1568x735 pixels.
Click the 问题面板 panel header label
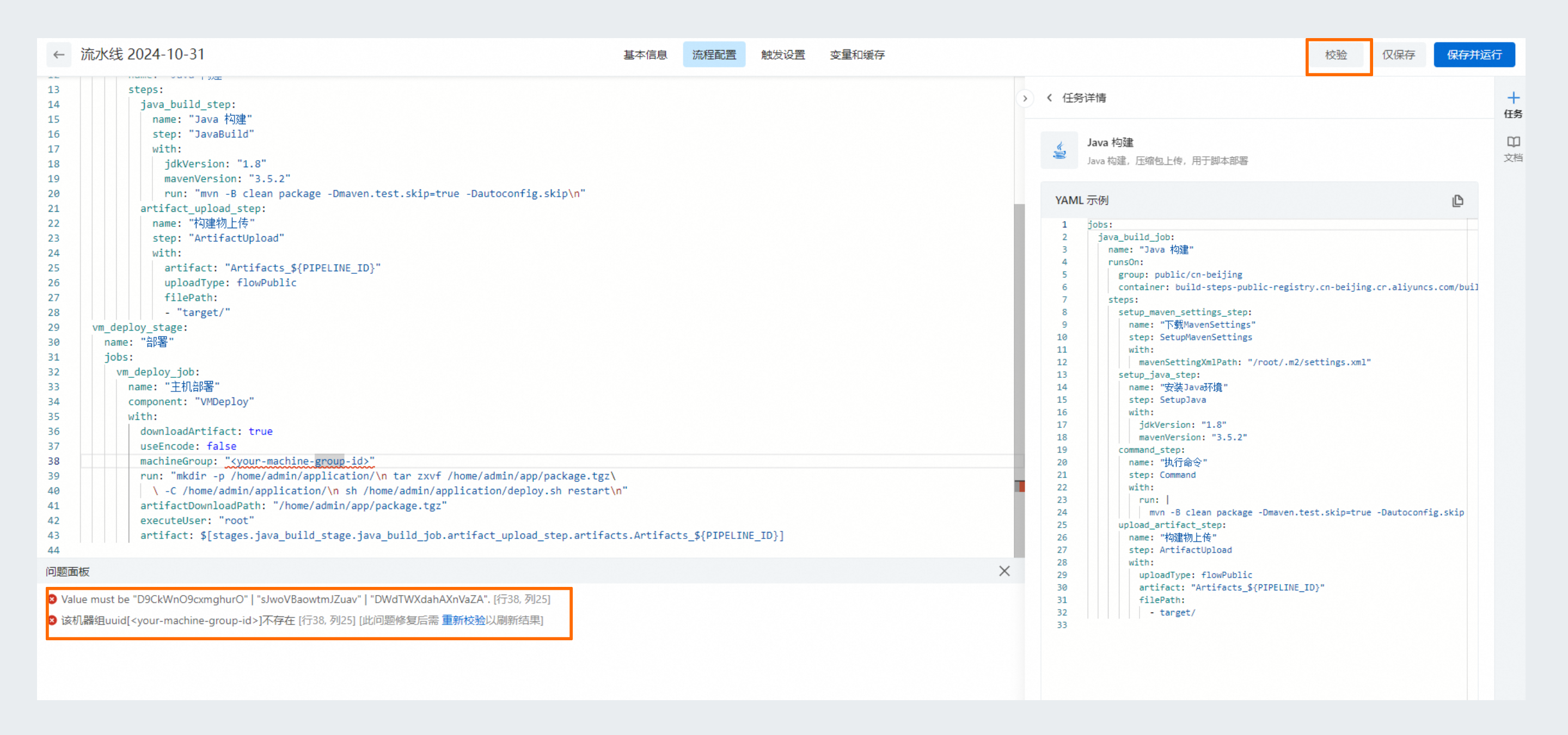pos(68,572)
